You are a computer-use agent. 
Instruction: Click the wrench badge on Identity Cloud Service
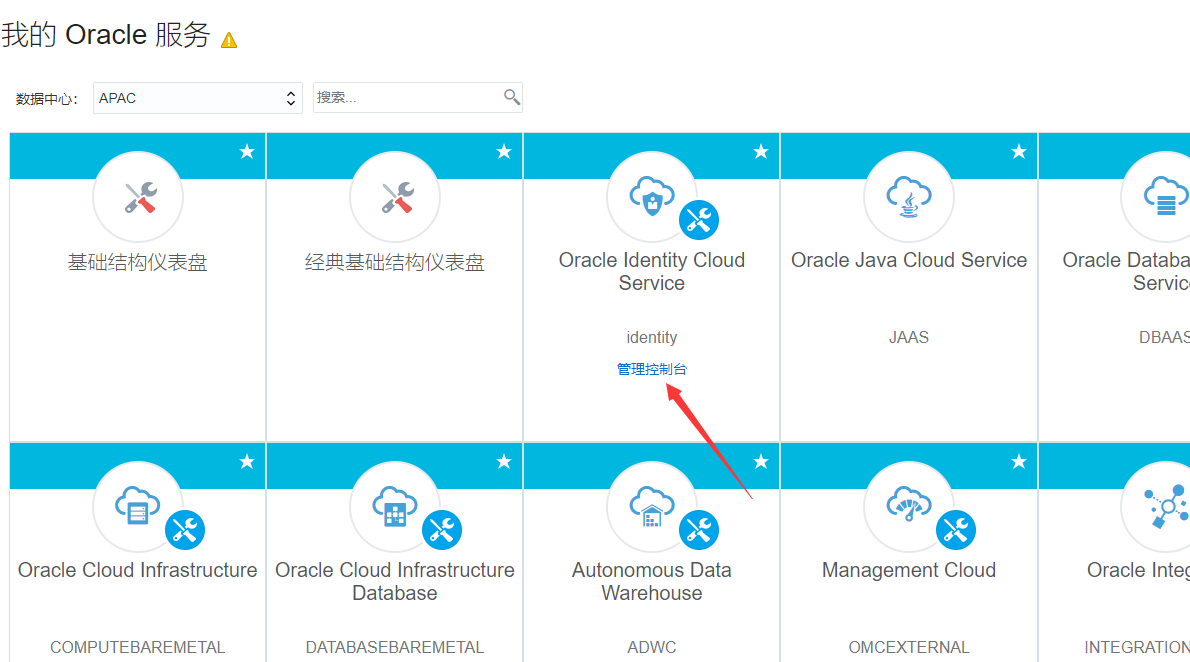click(x=699, y=220)
